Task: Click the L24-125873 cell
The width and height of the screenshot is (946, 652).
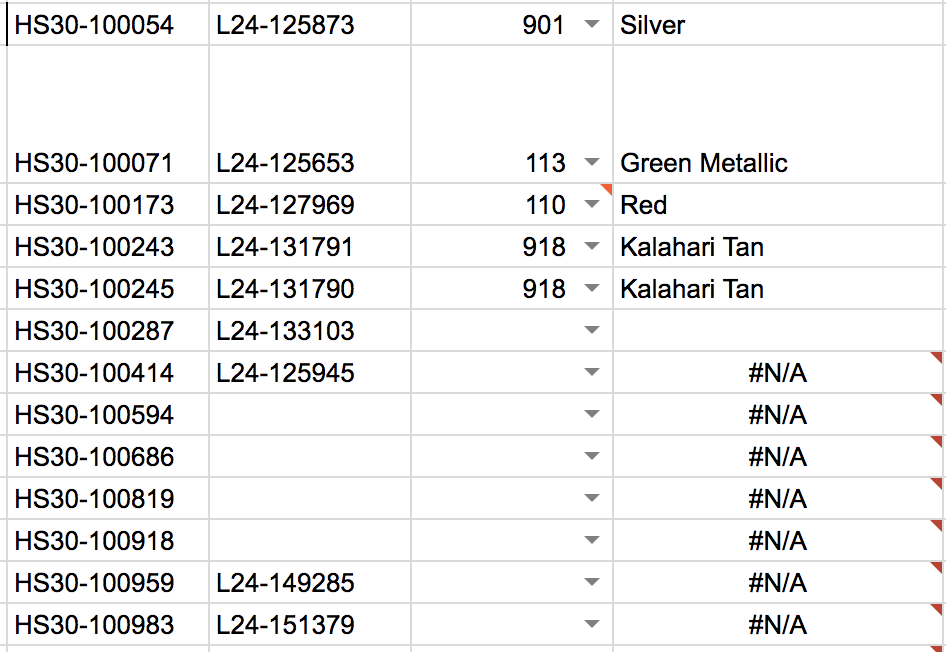Action: click(x=285, y=25)
